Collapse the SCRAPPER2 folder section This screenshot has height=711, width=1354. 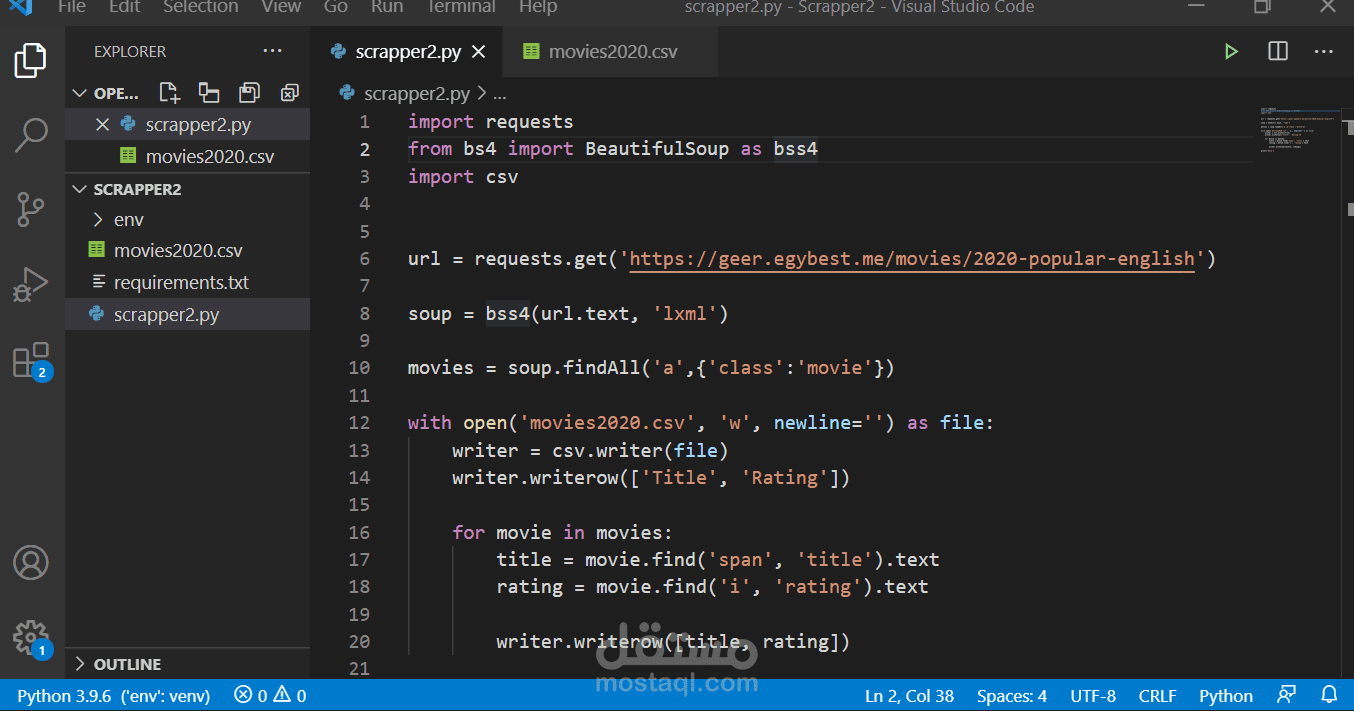137,189
